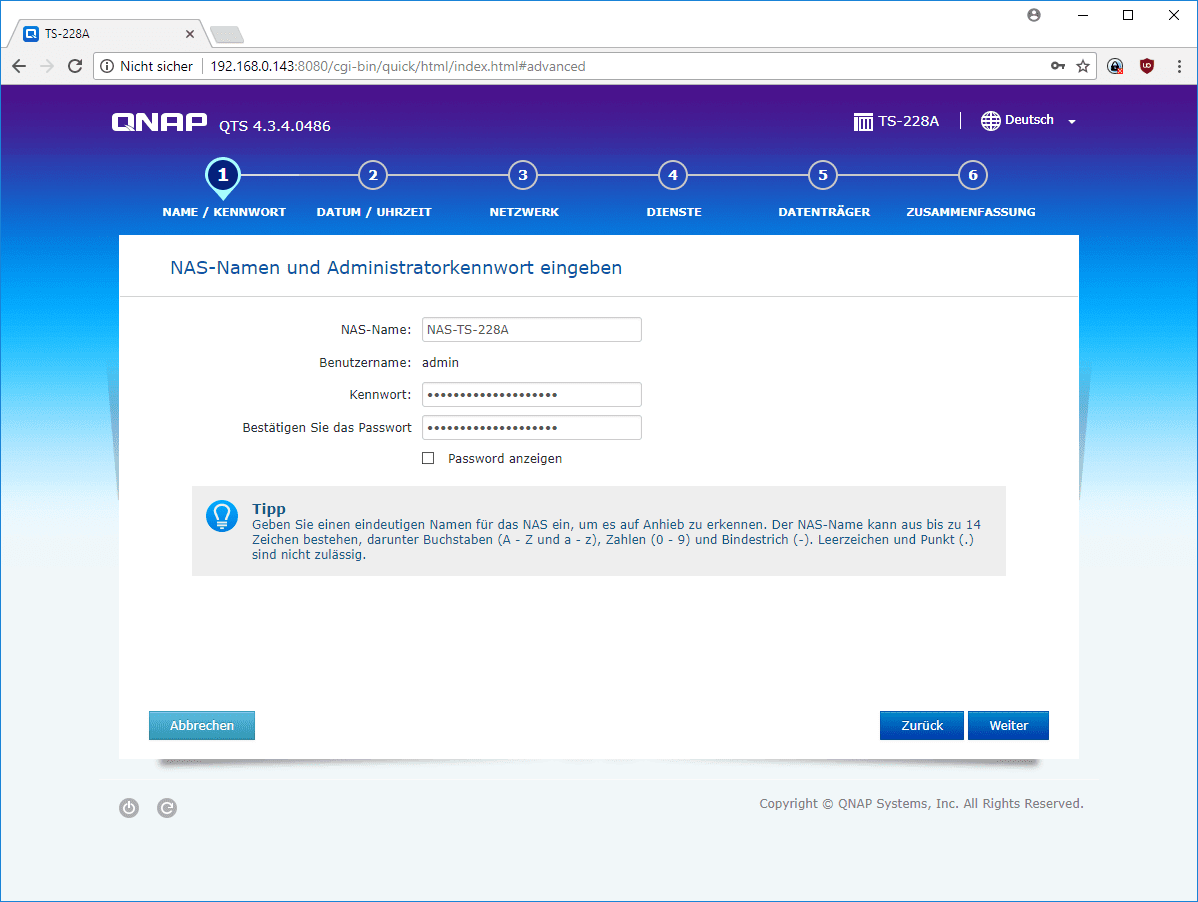This screenshot has height=902, width=1198.
Task: Click the extension icon beside uBlock
Action: (1115, 66)
